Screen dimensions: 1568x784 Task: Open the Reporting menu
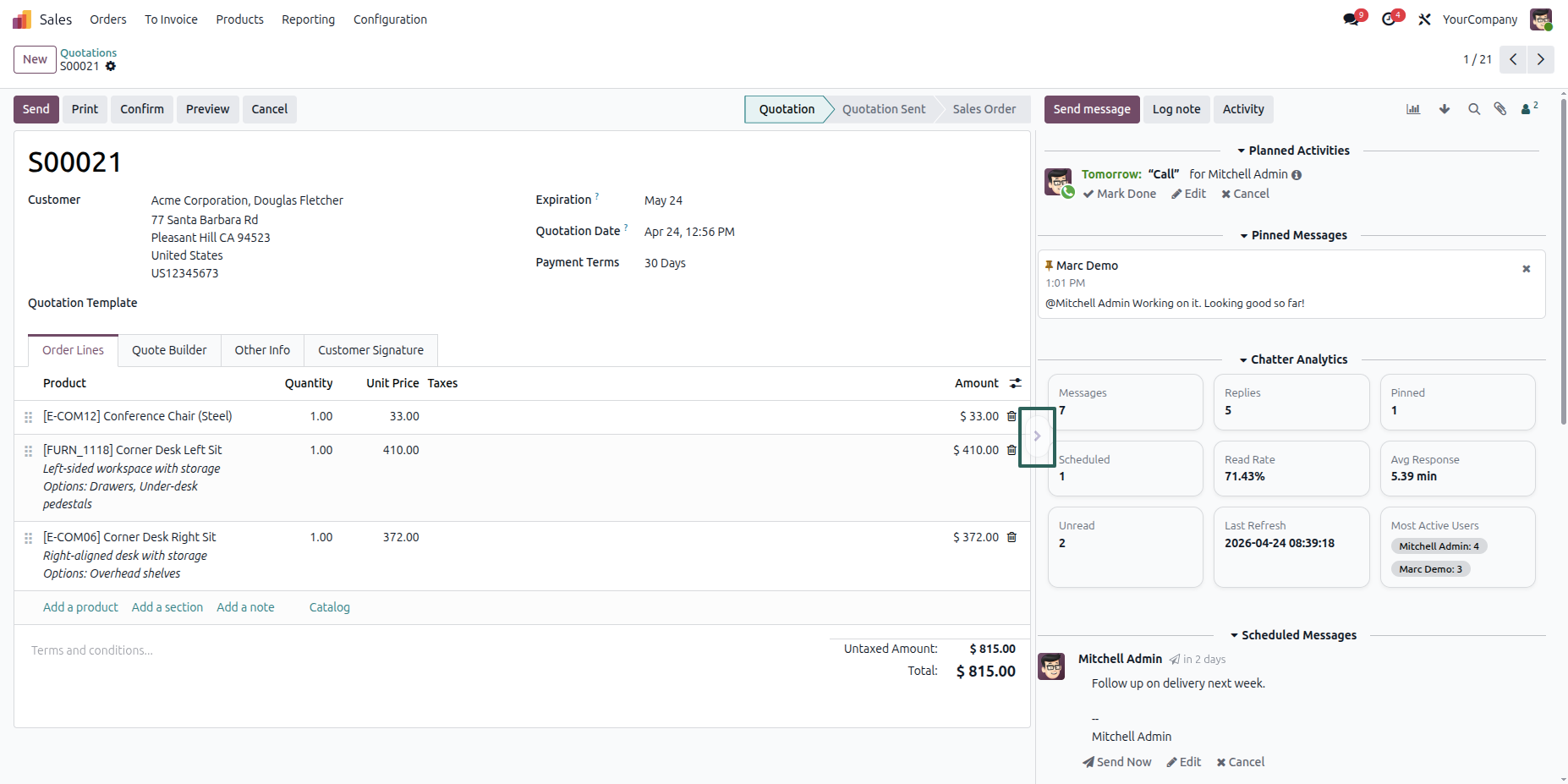tap(308, 19)
